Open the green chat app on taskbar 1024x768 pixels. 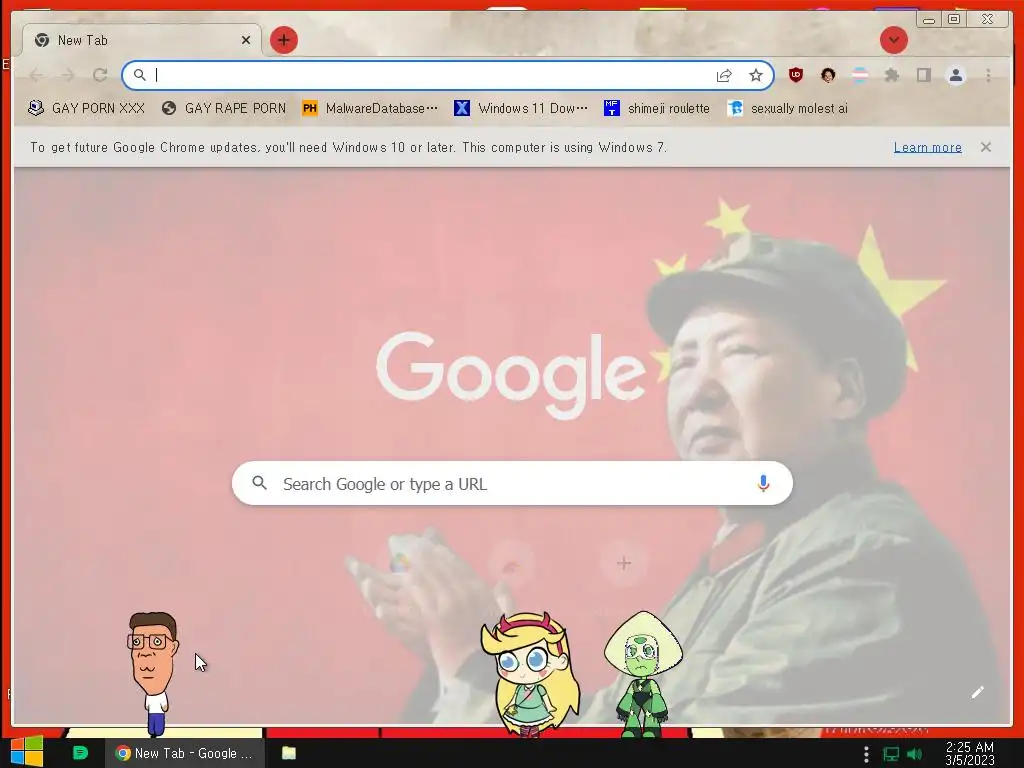pos(80,753)
